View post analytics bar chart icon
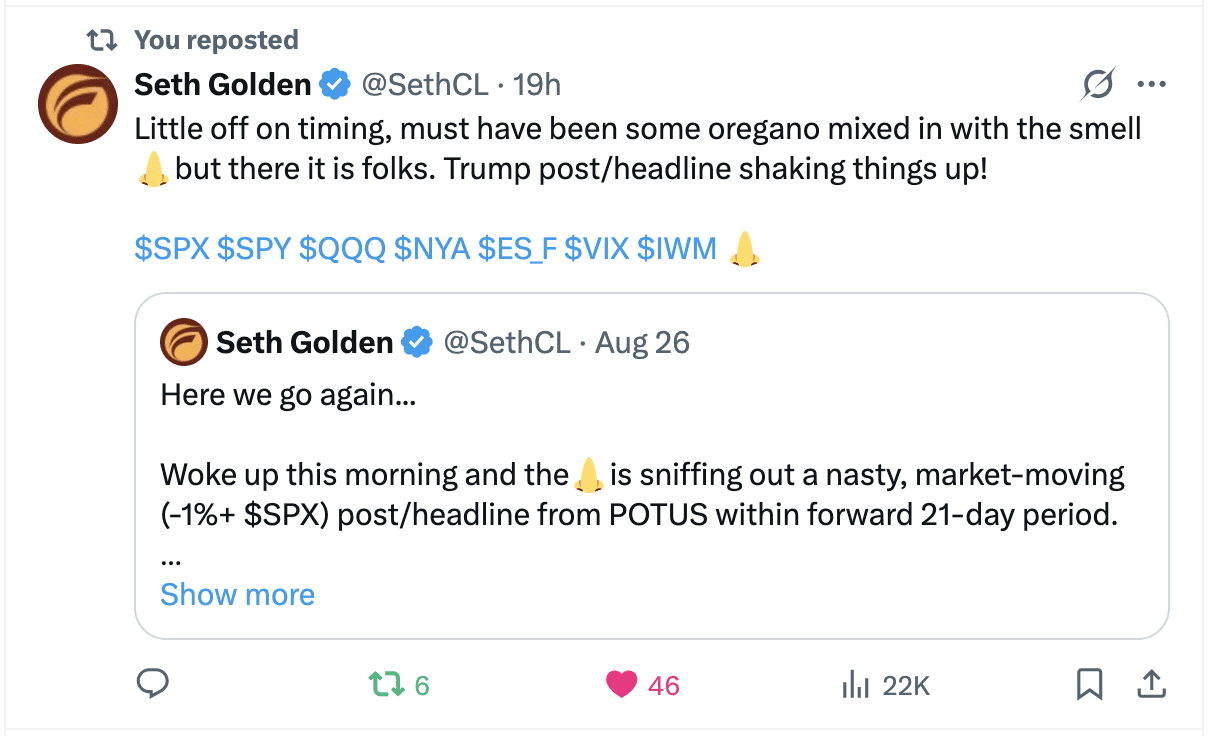 855,685
